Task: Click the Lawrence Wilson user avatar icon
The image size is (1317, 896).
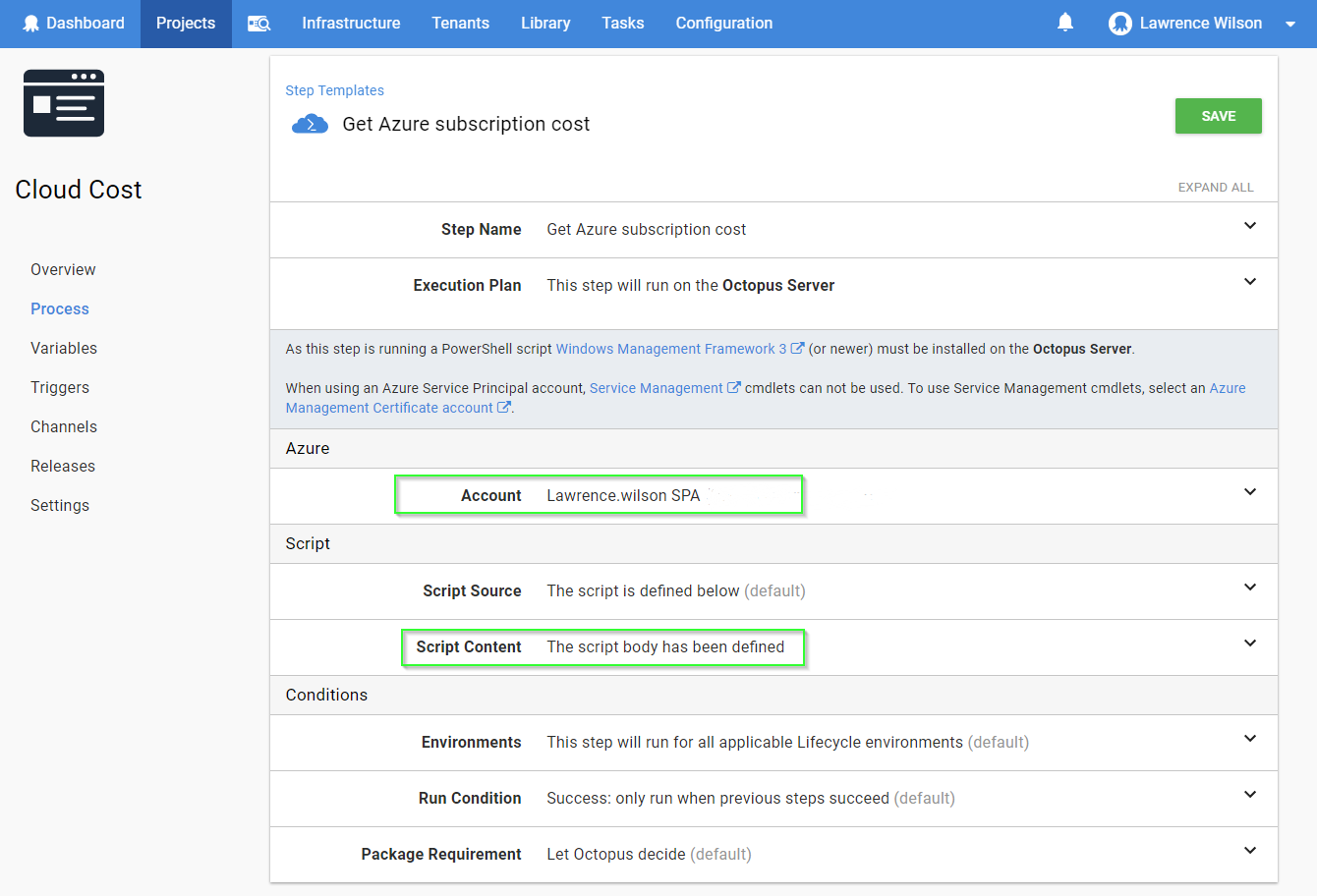Action: pyautogui.click(x=1119, y=24)
